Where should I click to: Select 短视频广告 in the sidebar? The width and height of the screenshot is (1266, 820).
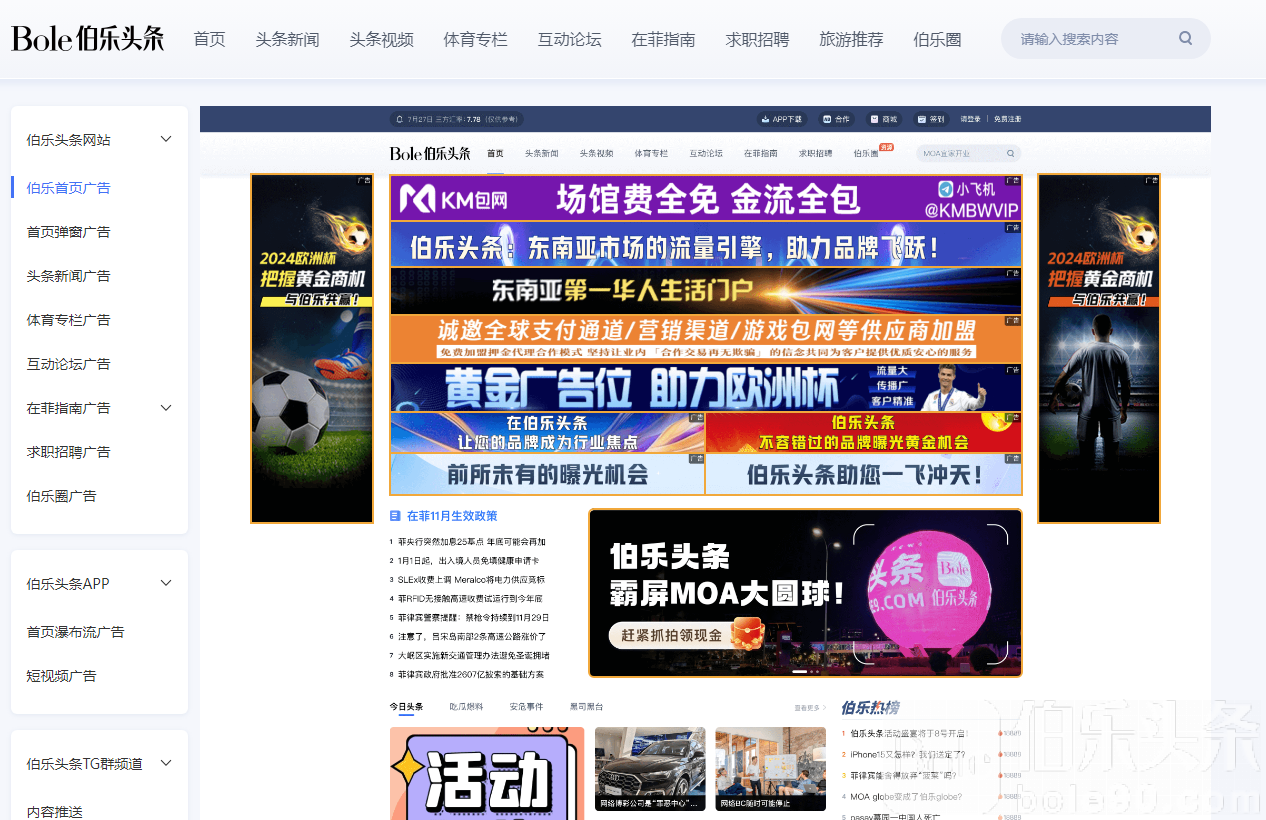pyautogui.click(x=61, y=676)
